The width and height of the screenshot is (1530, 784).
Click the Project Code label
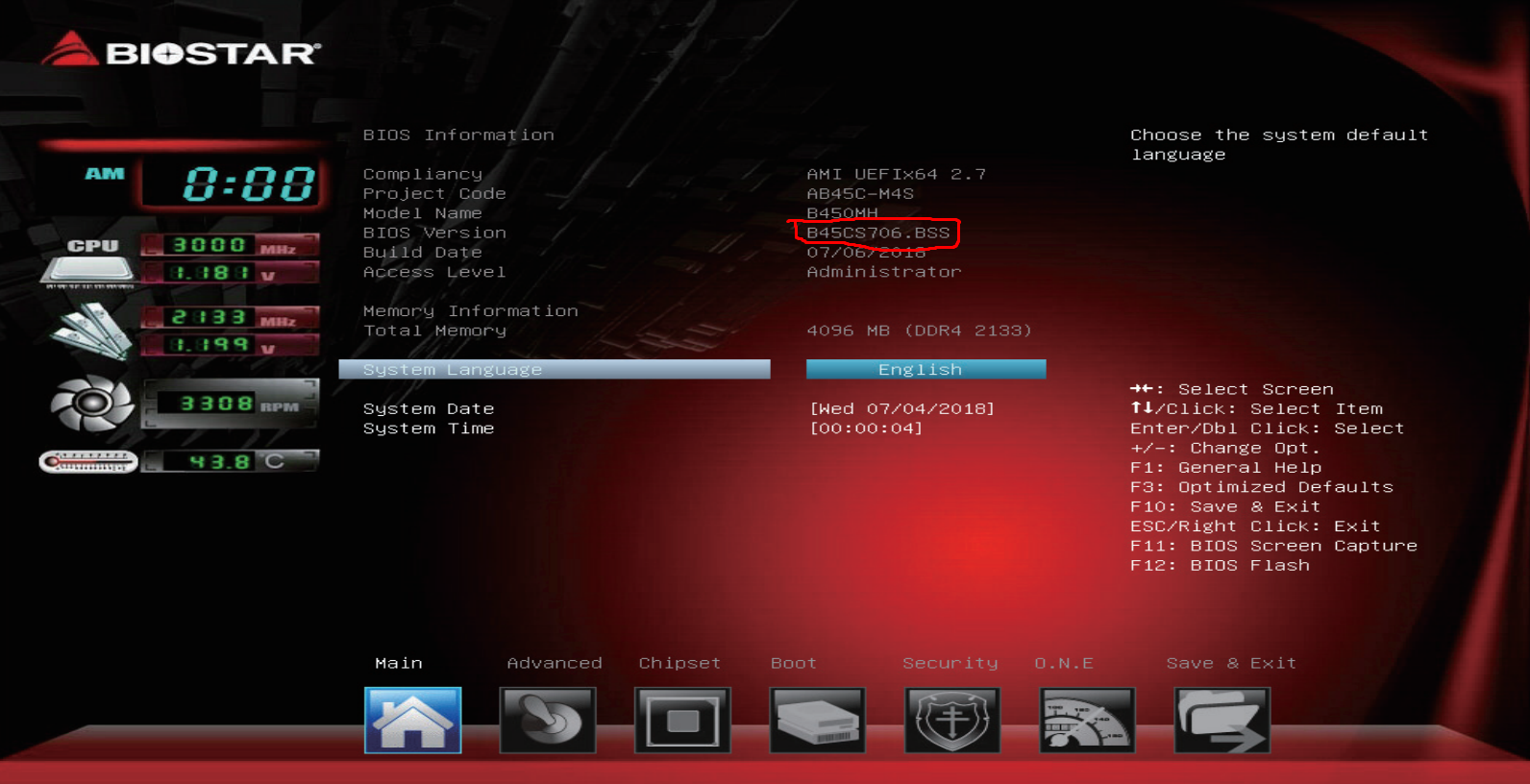click(x=434, y=193)
